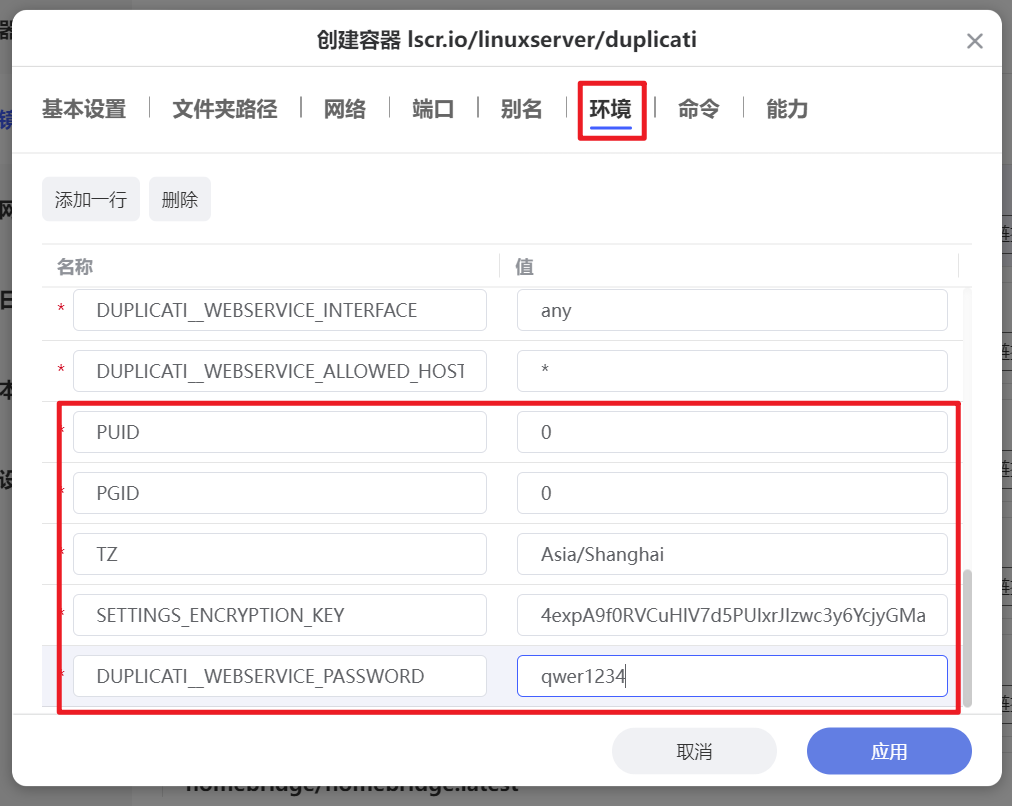Switch to the 能力 tab
This screenshot has height=806, width=1012.
click(x=786, y=109)
